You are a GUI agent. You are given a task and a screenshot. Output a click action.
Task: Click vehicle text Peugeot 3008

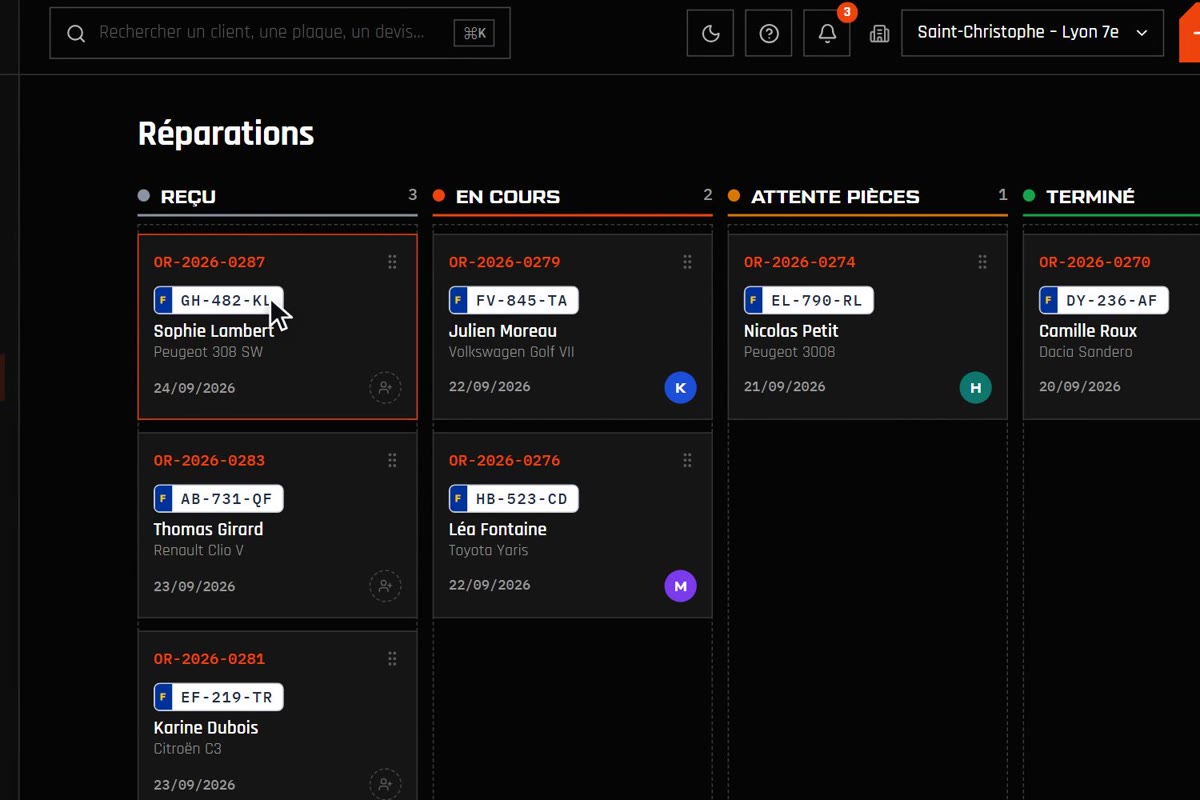point(789,352)
